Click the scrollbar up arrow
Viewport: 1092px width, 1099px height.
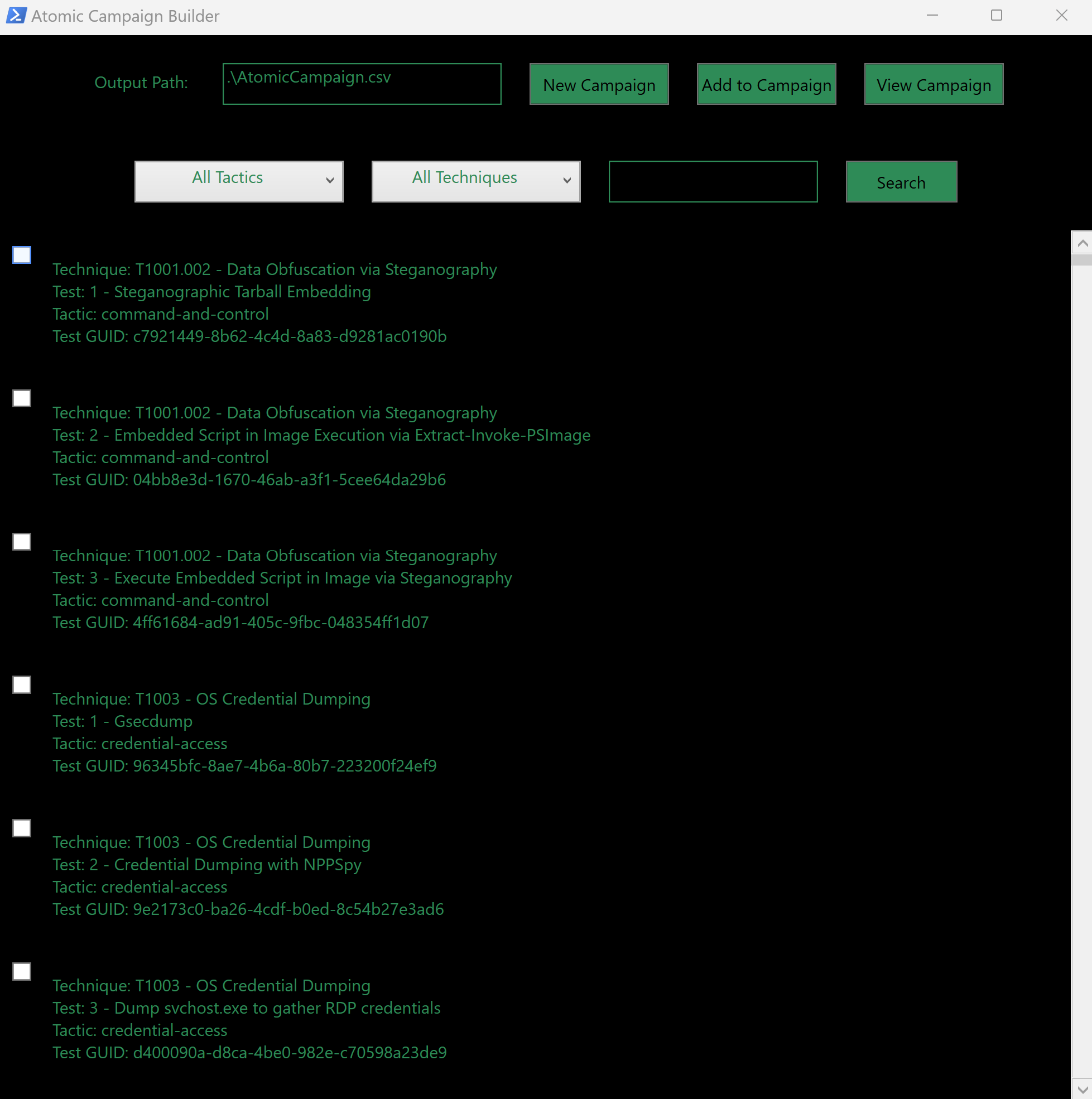pyautogui.click(x=1083, y=243)
